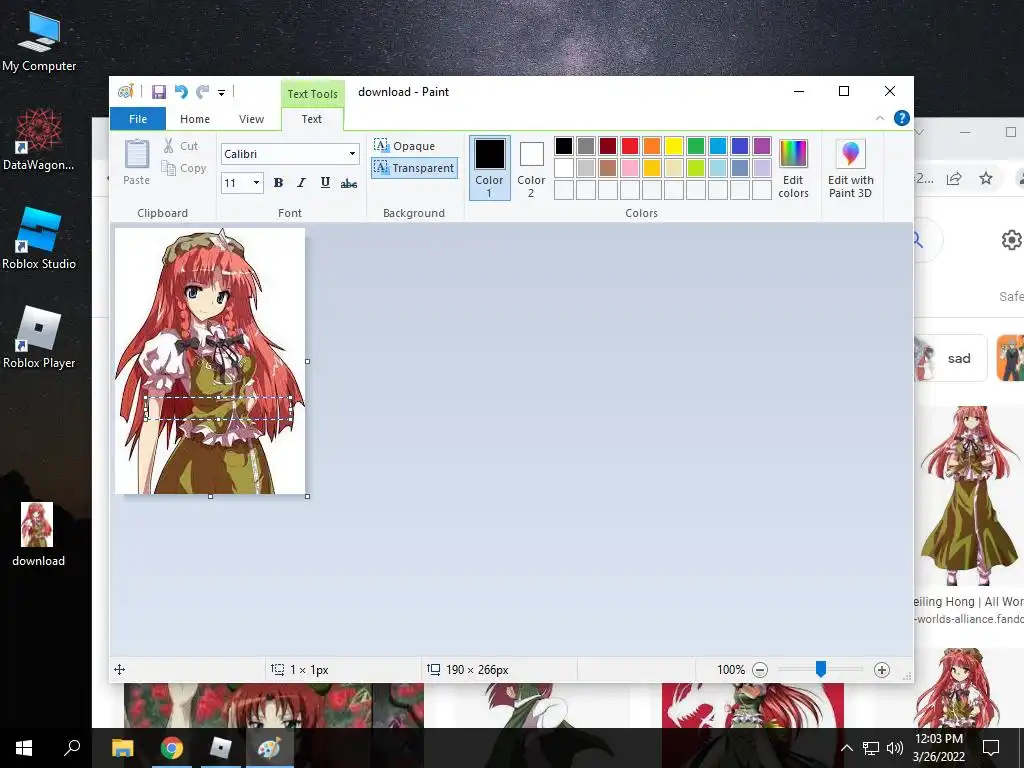Image resolution: width=1024 pixels, height=768 pixels.
Task: Click the Cut scissors button
Action: click(x=181, y=146)
